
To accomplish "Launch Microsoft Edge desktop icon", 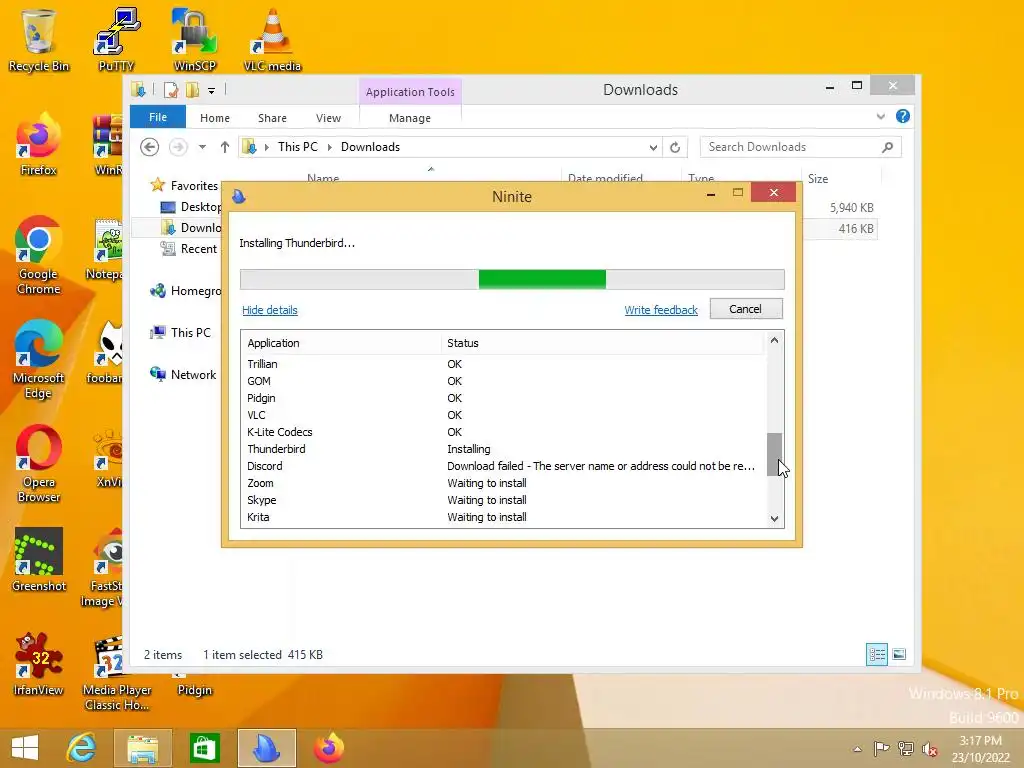I will (39, 359).
